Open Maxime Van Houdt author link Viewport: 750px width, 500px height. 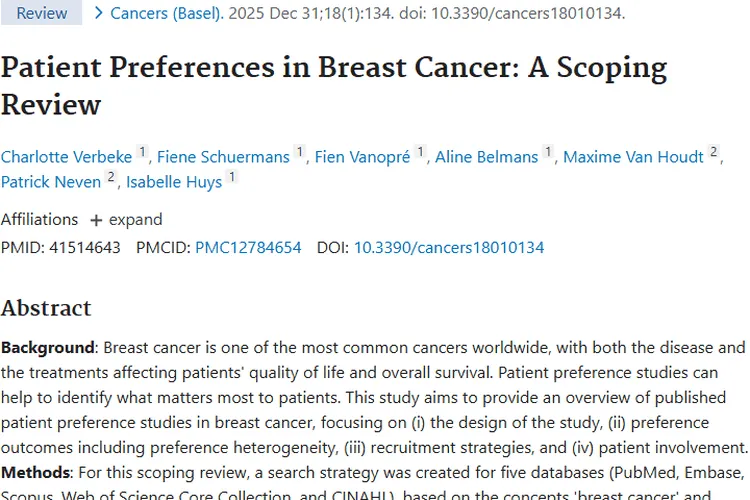tap(634, 157)
